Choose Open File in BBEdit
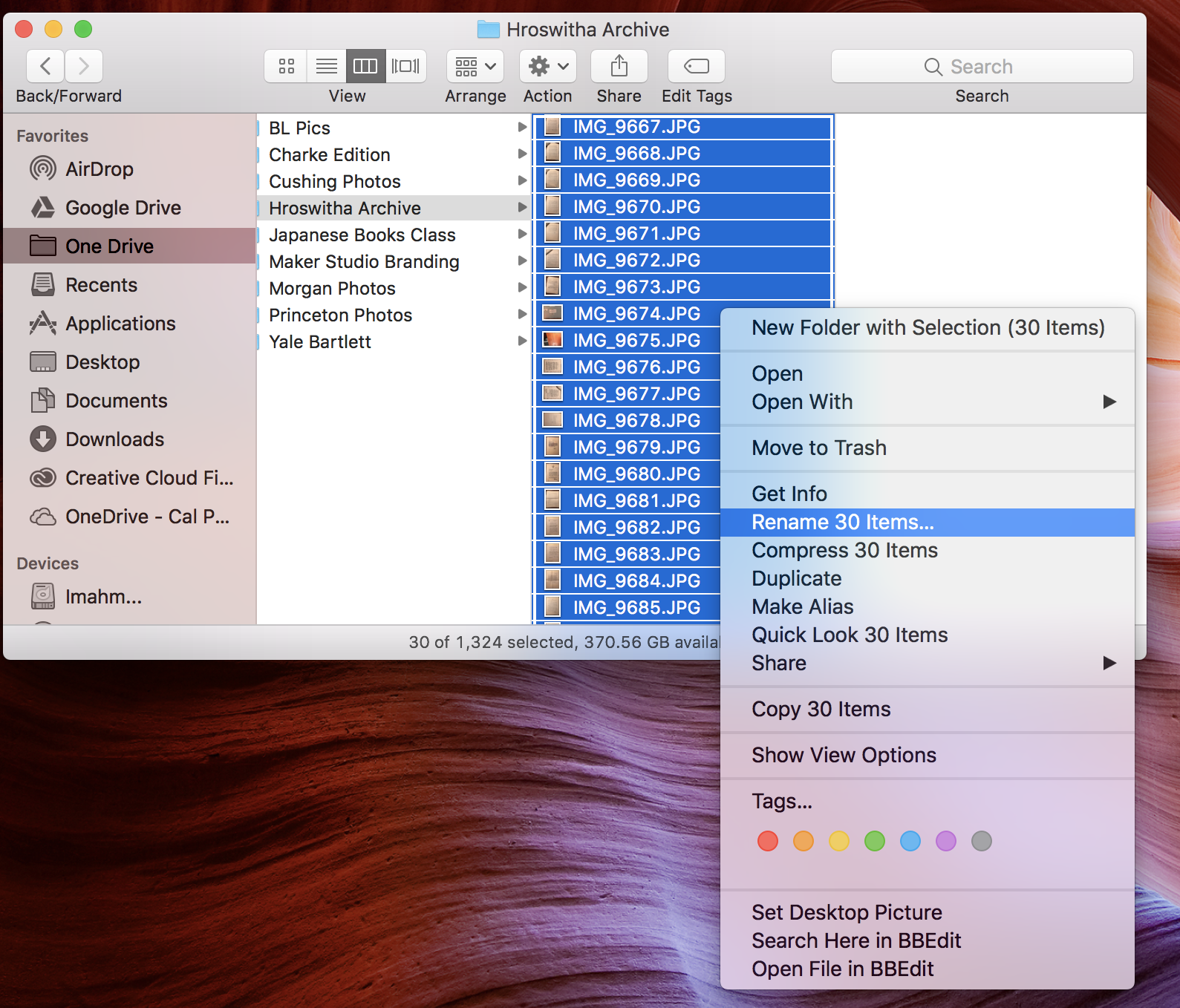The width and height of the screenshot is (1180, 1008). pos(928,969)
